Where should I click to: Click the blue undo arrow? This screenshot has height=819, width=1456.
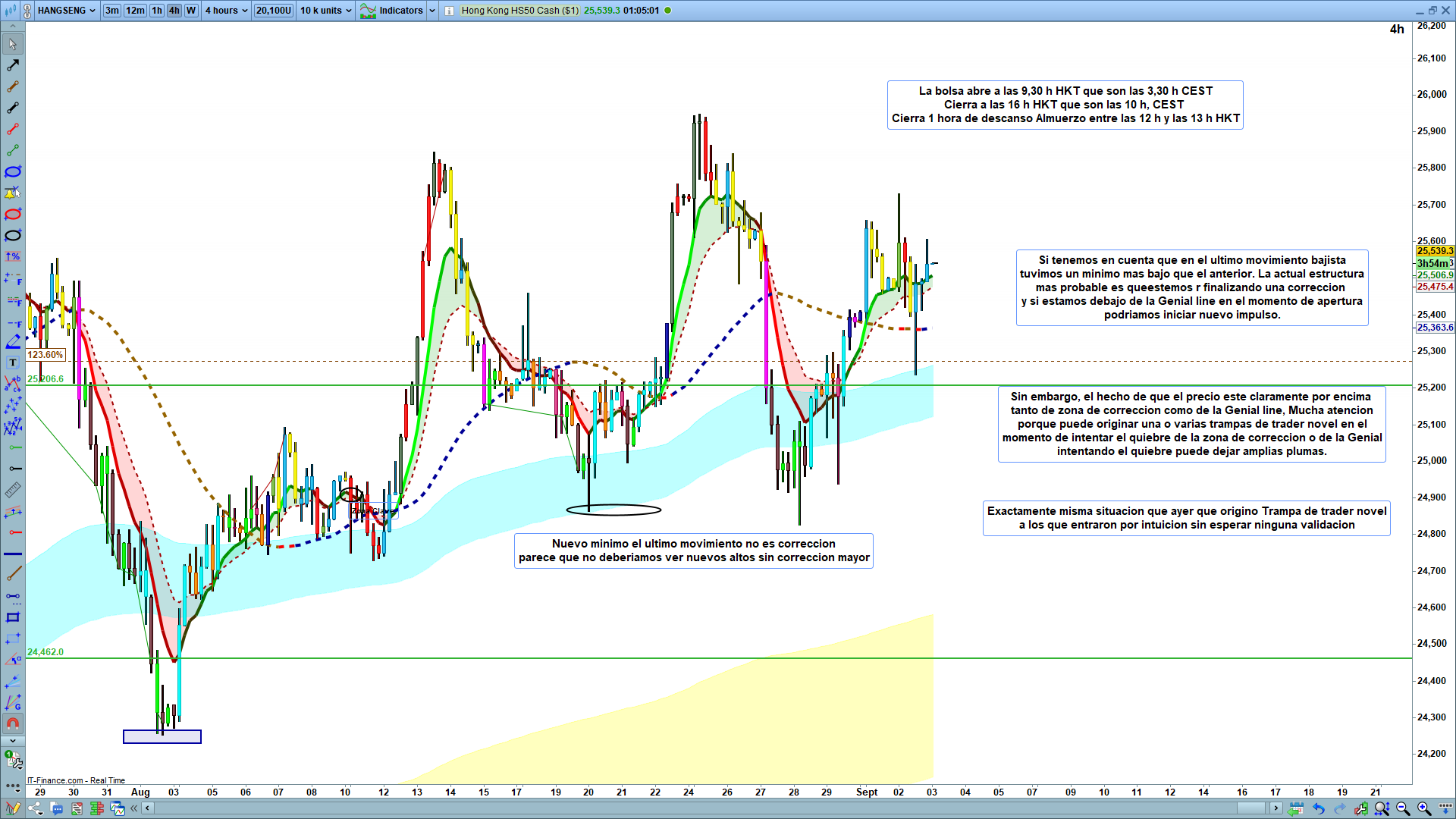click(x=1319, y=808)
